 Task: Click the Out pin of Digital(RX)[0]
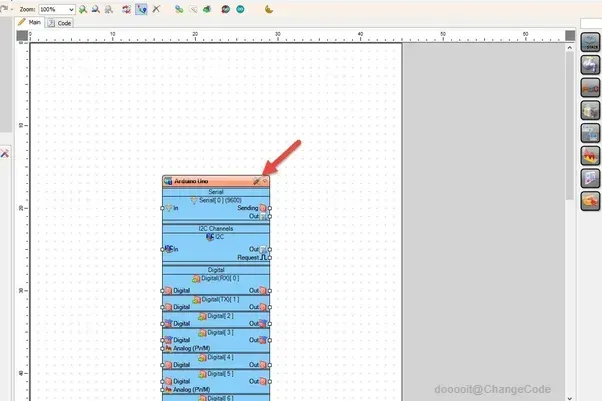pyautogui.click(x=270, y=291)
